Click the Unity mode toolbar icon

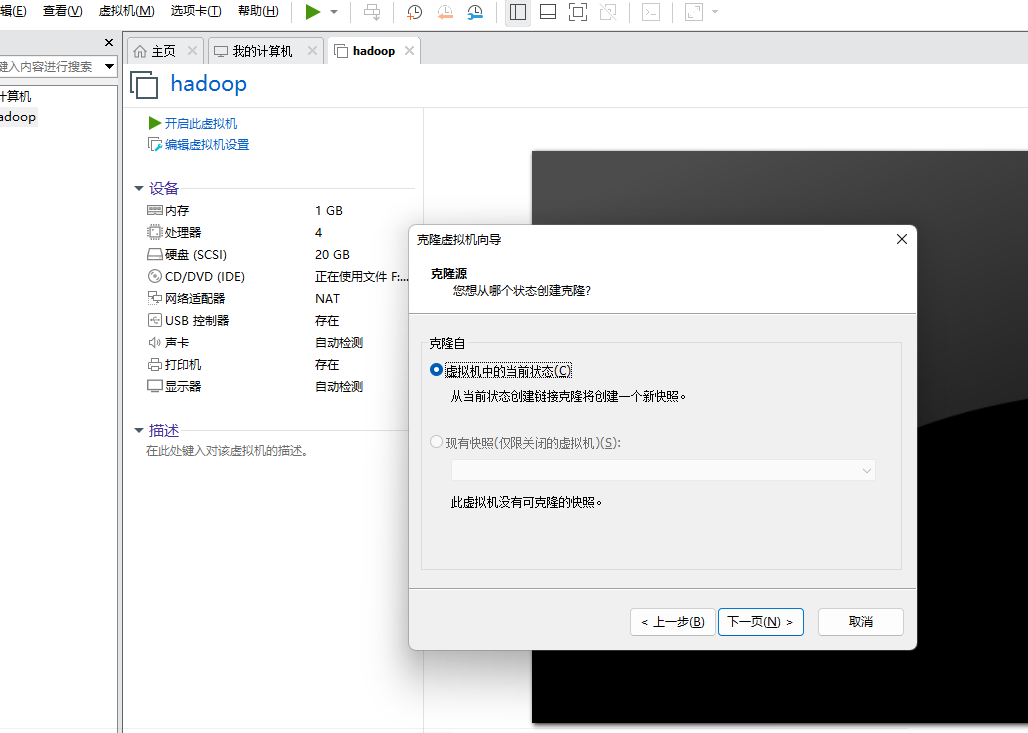(x=608, y=12)
